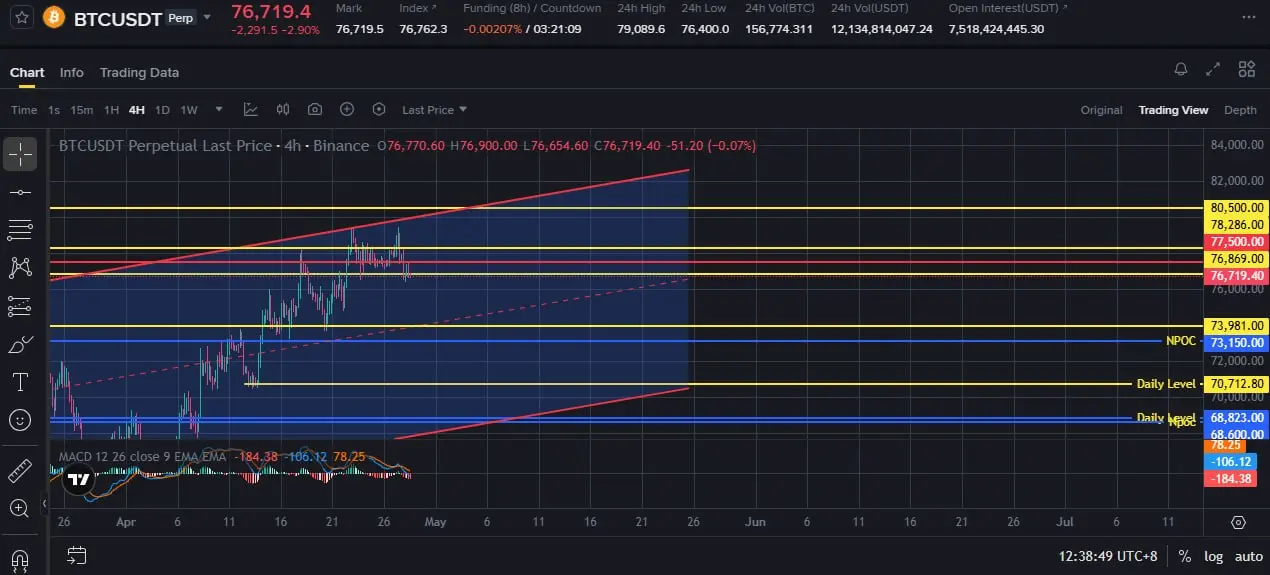The image size is (1270, 575).
Task: Select the 15m time interval
Action: click(82, 110)
